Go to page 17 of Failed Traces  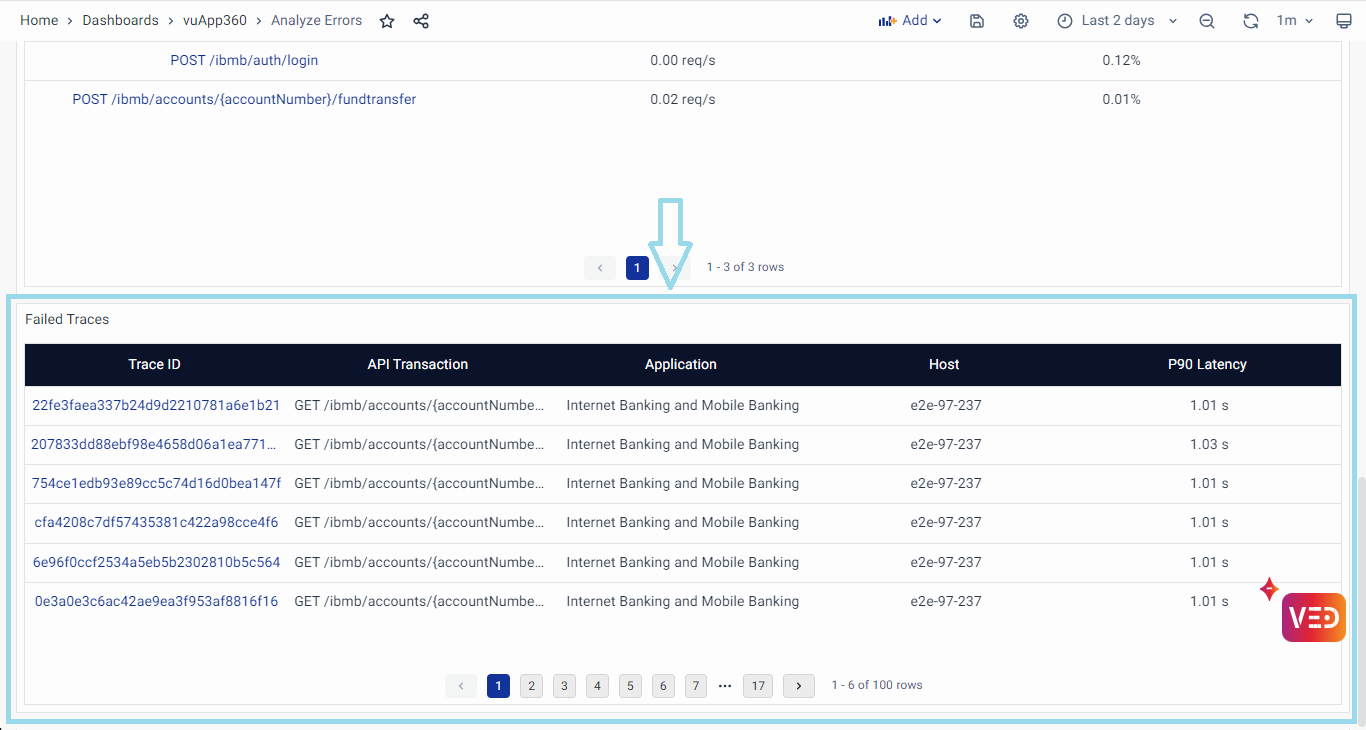coord(758,686)
